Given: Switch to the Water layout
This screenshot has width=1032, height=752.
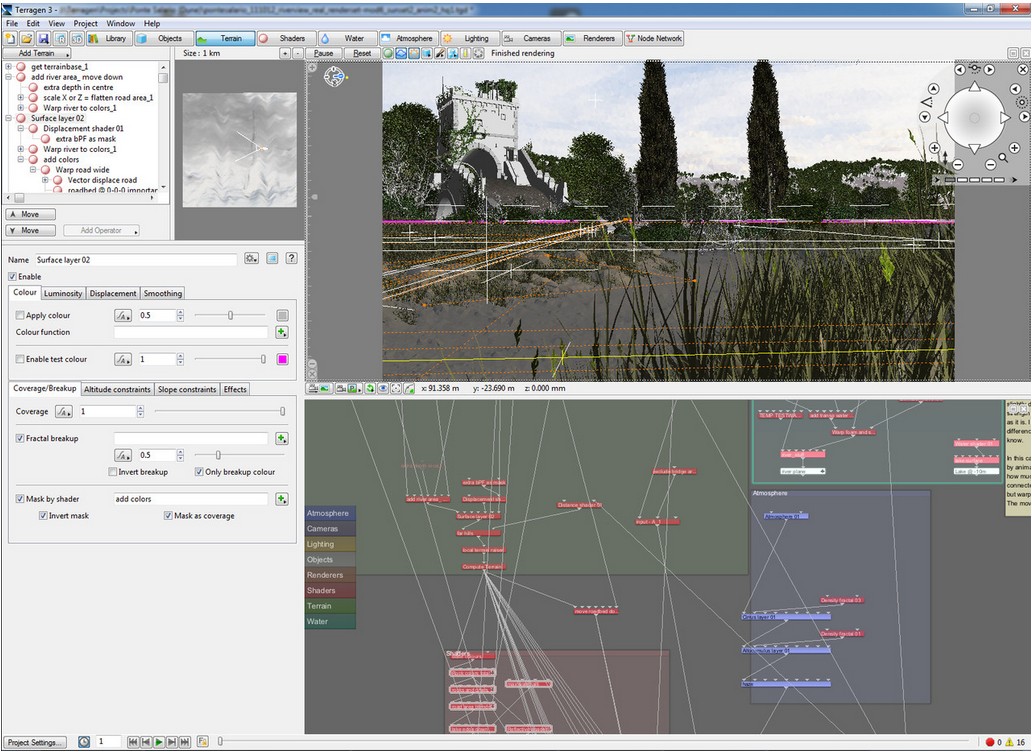Looking at the screenshot, I should point(347,39).
